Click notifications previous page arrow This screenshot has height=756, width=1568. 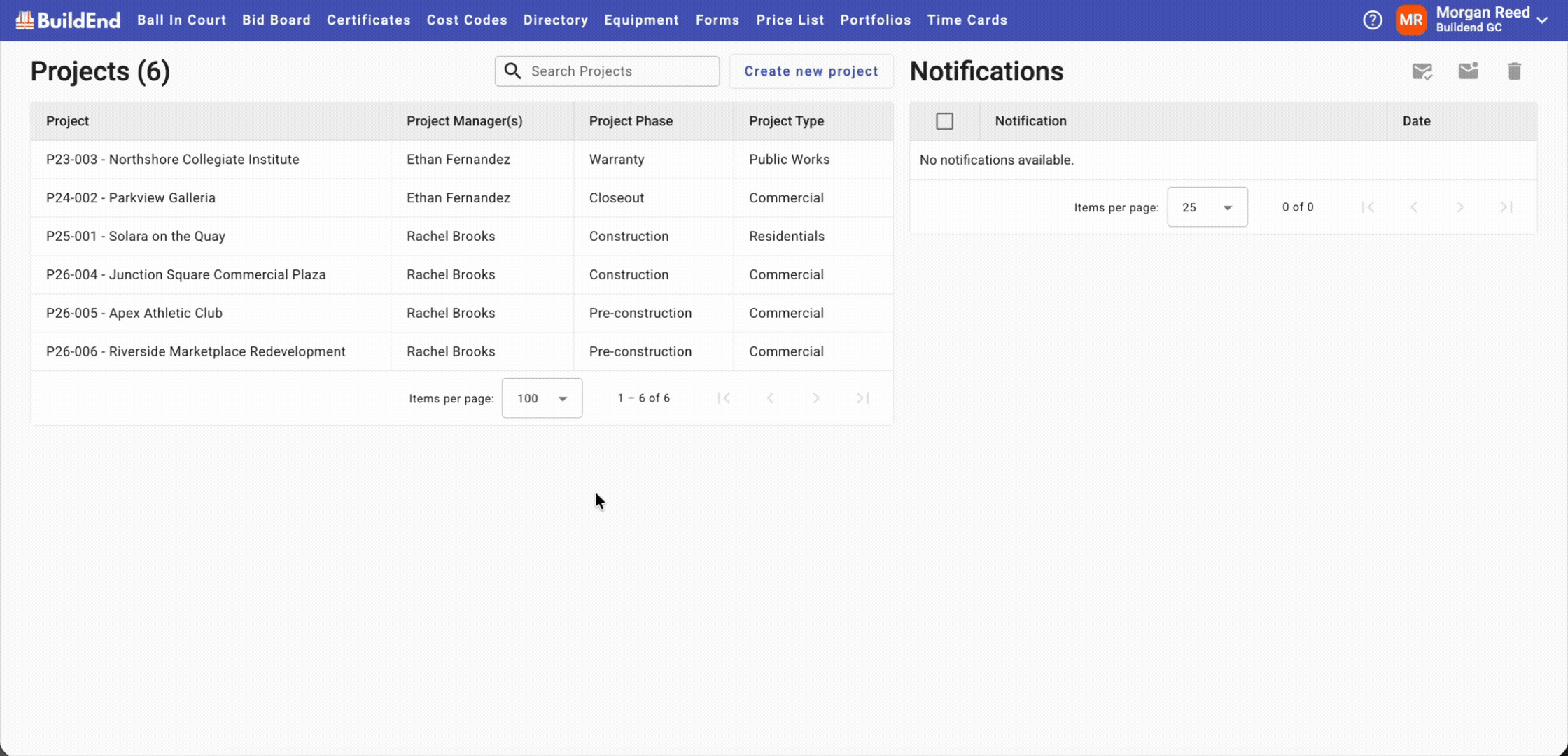1414,207
